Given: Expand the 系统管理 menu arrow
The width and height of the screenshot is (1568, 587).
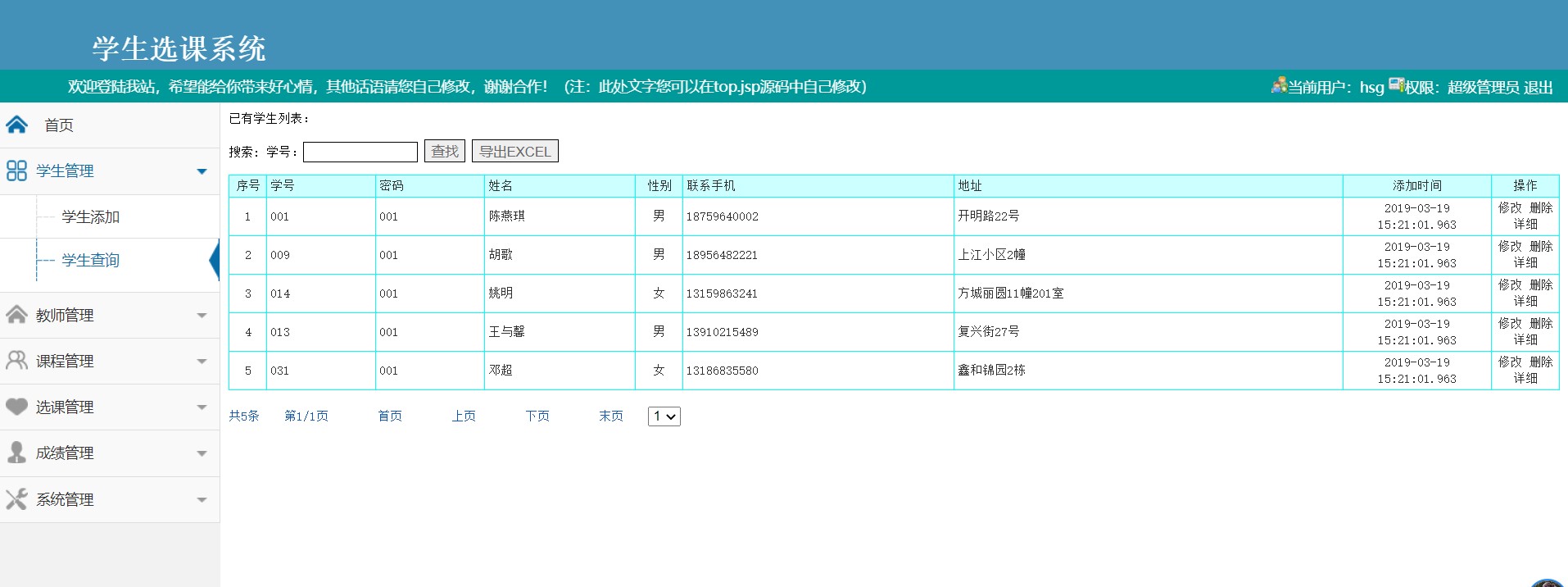Looking at the screenshot, I should pos(202,500).
